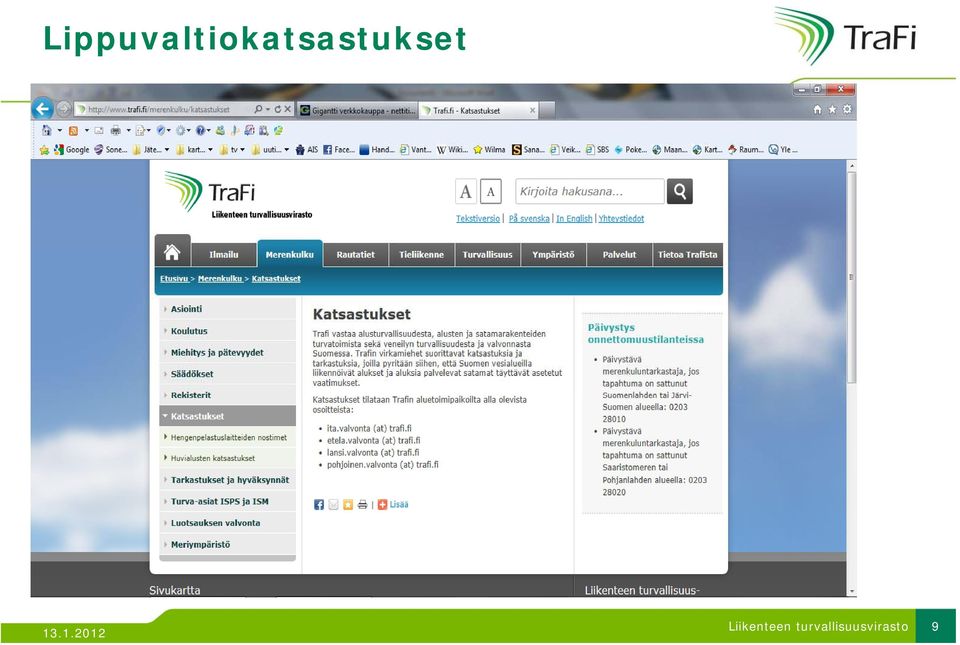Add to favorites bar star icon
This screenshot has height=645, width=960.
44,149
